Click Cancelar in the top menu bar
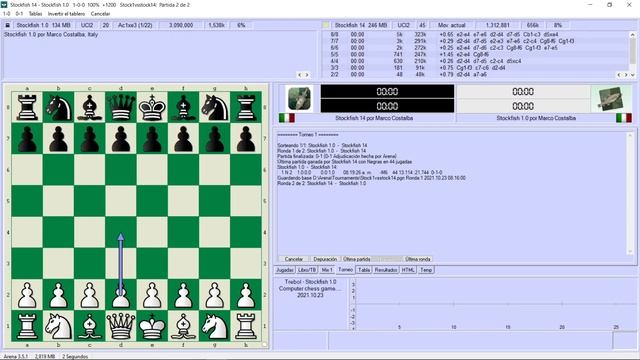Screen dimensions: 640x360 100,14
